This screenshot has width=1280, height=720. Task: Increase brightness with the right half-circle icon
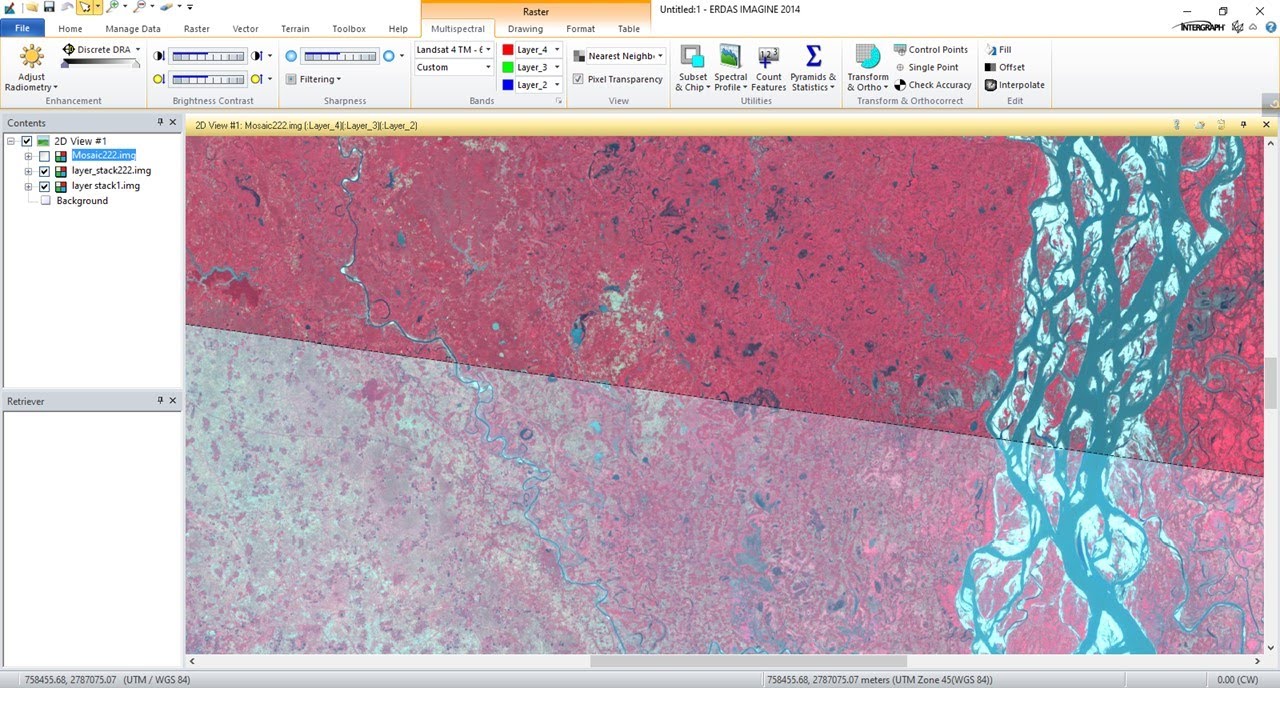tap(257, 56)
